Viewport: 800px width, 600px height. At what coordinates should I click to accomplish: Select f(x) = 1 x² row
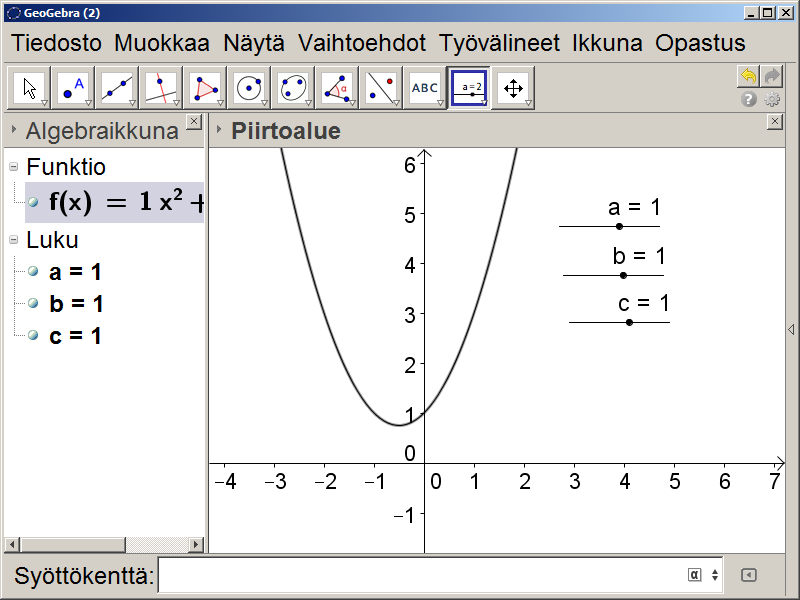114,202
